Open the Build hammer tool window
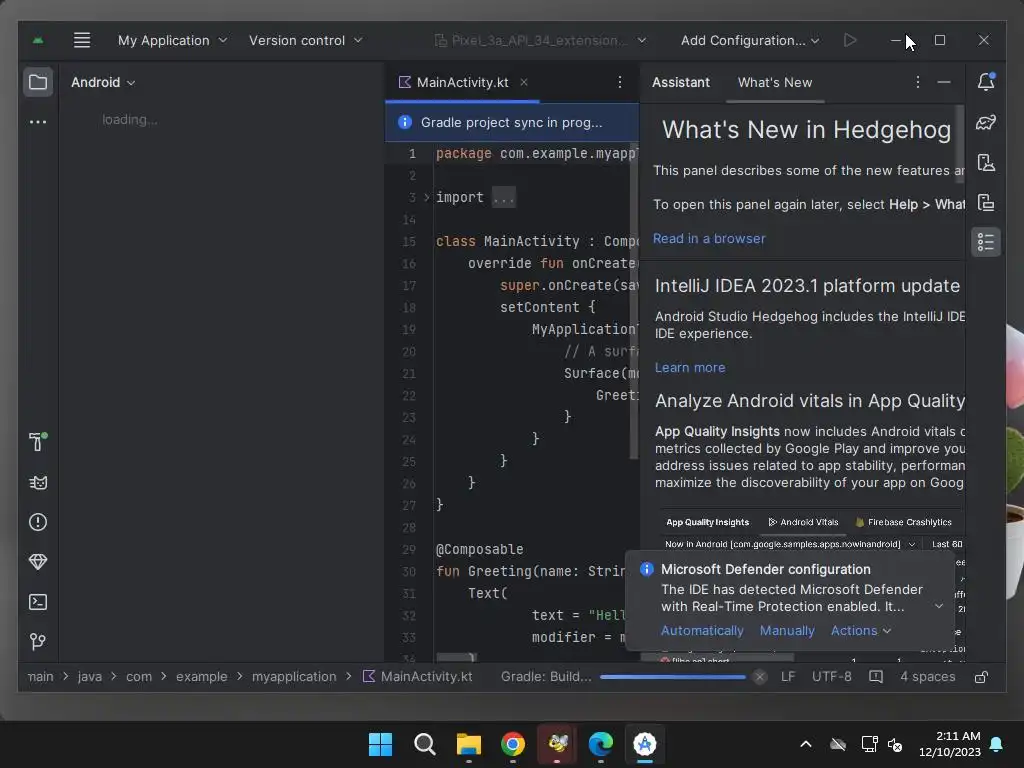Screen dimensions: 1024x768 (38, 442)
